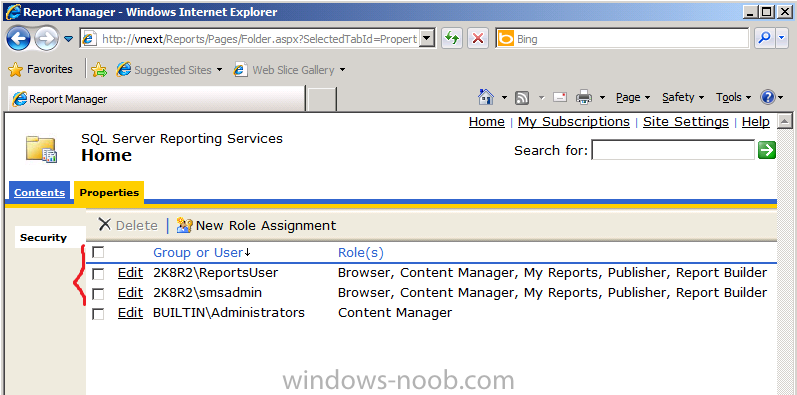Click the Print printer icon
Image resolution: width=797 pixels, height=395 pixels.
[584, 97]
